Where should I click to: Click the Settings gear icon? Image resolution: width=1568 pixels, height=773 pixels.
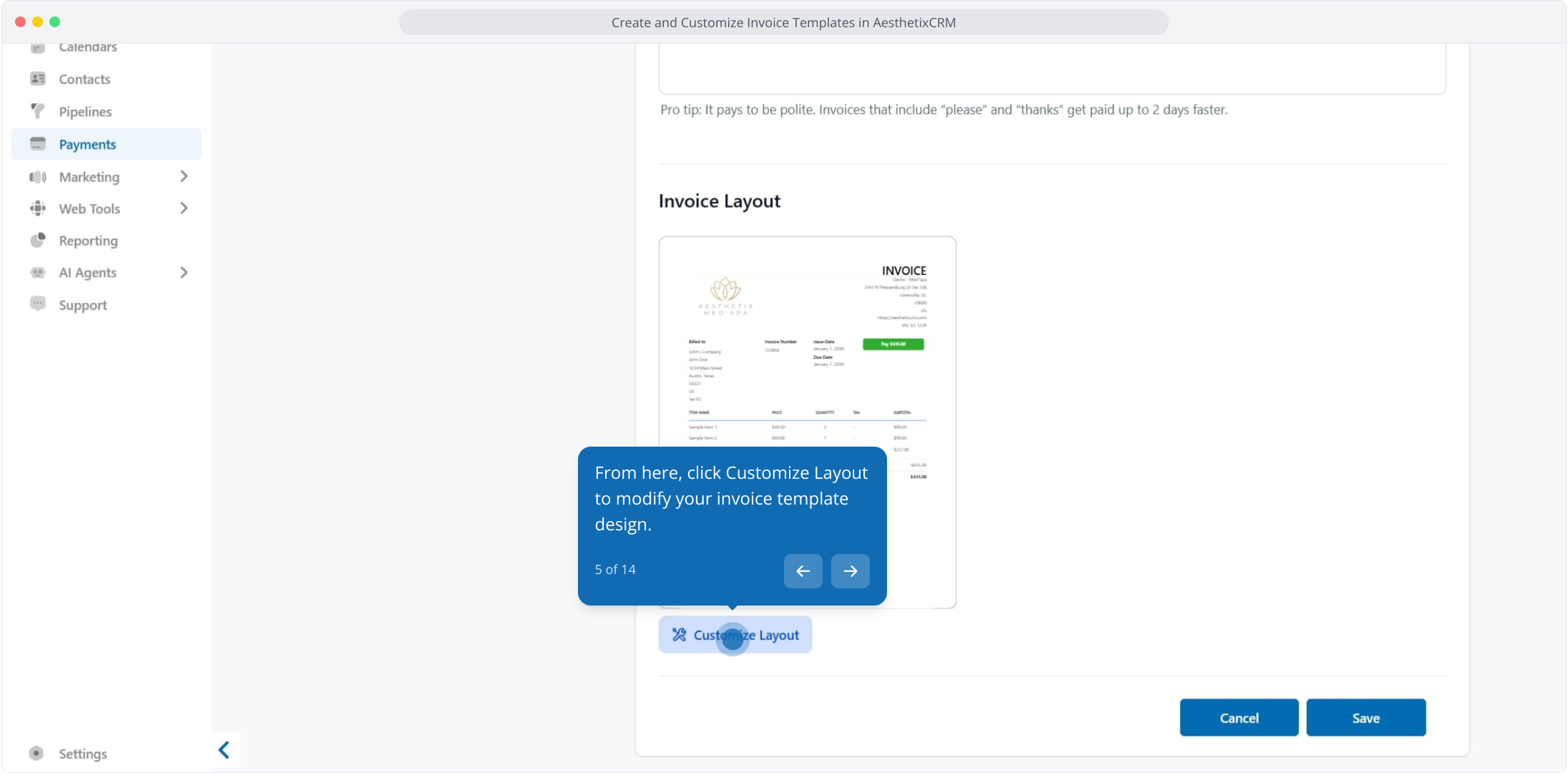coord(36,753)
